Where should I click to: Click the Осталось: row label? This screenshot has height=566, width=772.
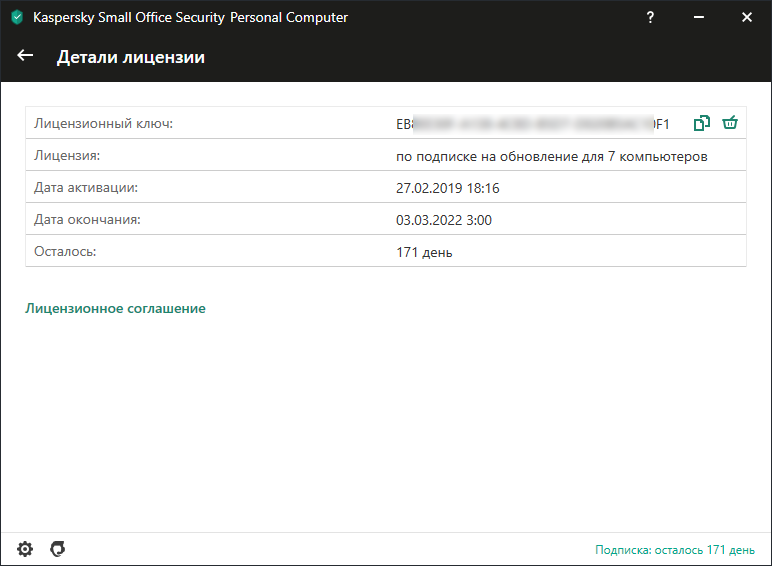point(65,252)
